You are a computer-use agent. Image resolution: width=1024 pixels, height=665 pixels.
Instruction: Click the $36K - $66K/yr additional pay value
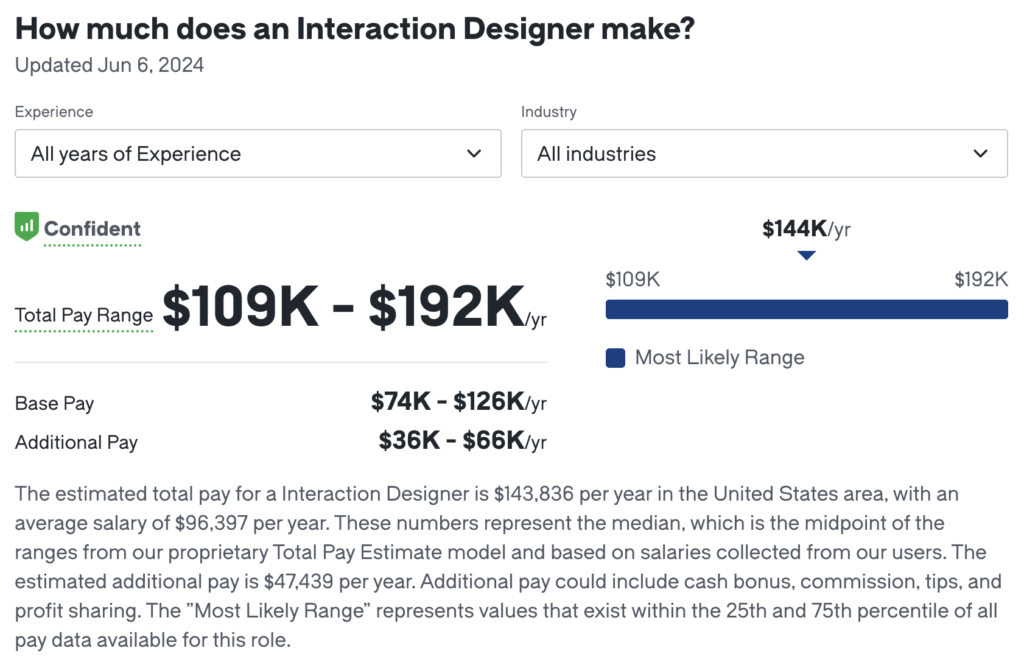(462, 441)
